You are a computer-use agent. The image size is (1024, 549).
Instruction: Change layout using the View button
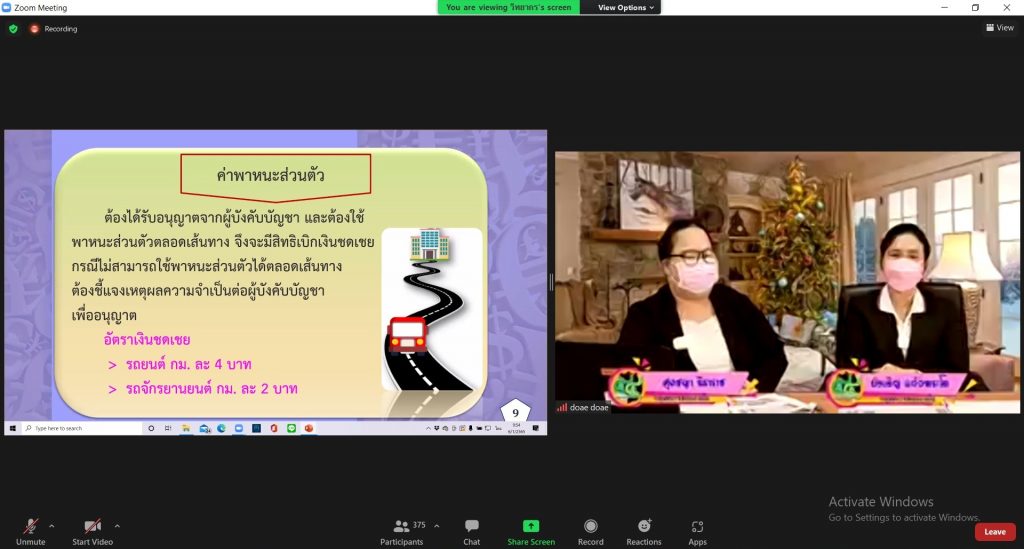[x=1000, y=28]
